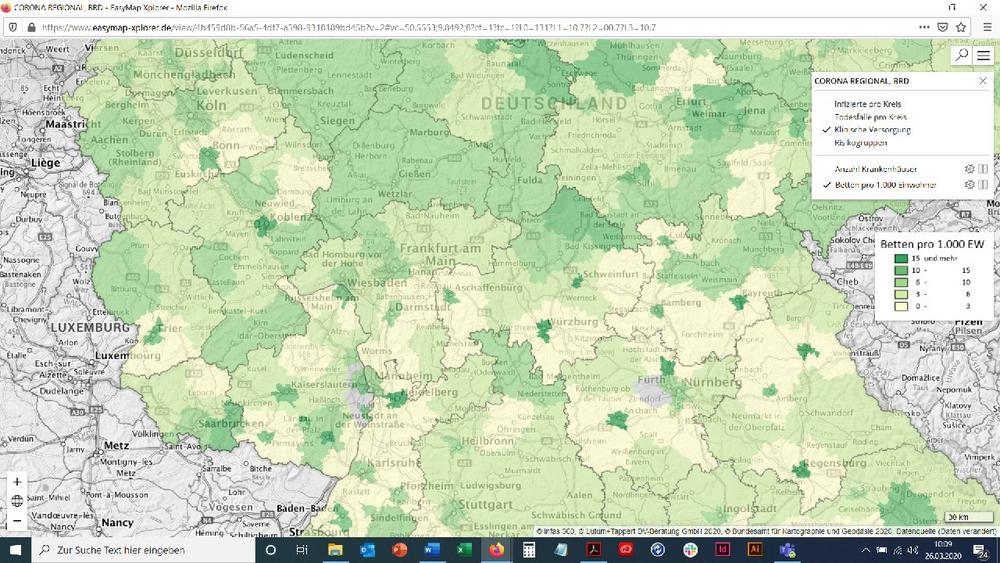Open legend icon for Anzahl Krankenhäuser
The height and width of the screenshot is (563, 1000).
(x=983, y=169)
